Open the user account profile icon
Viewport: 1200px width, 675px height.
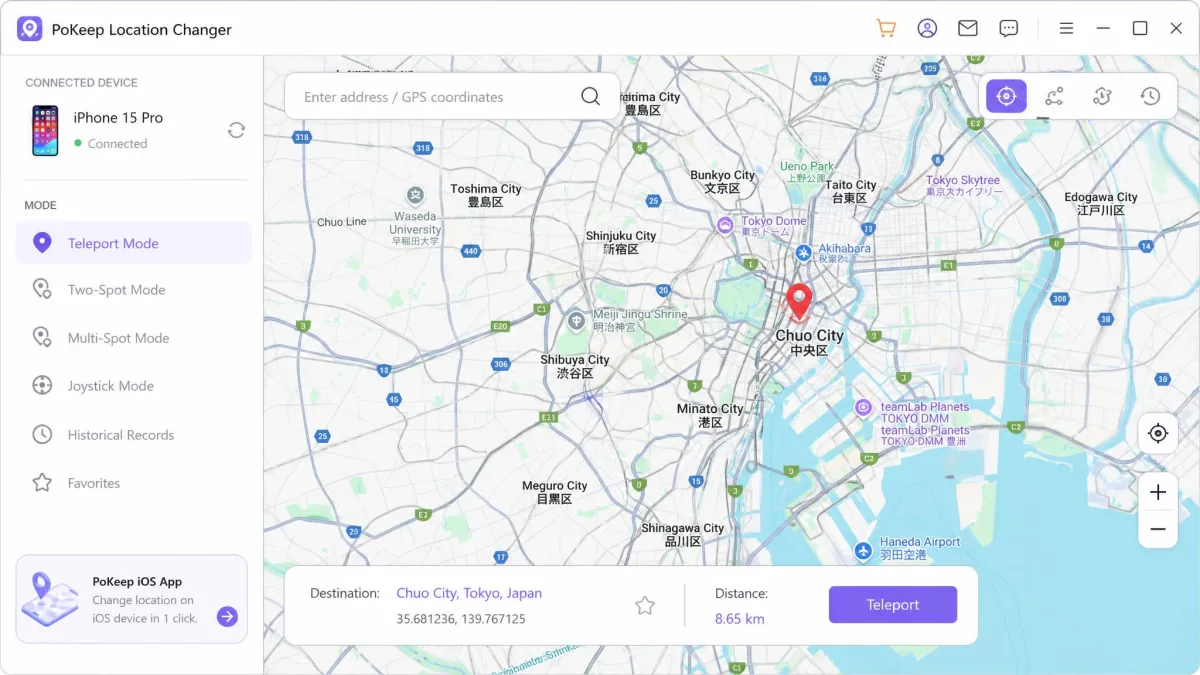click(x=927, y=28)
